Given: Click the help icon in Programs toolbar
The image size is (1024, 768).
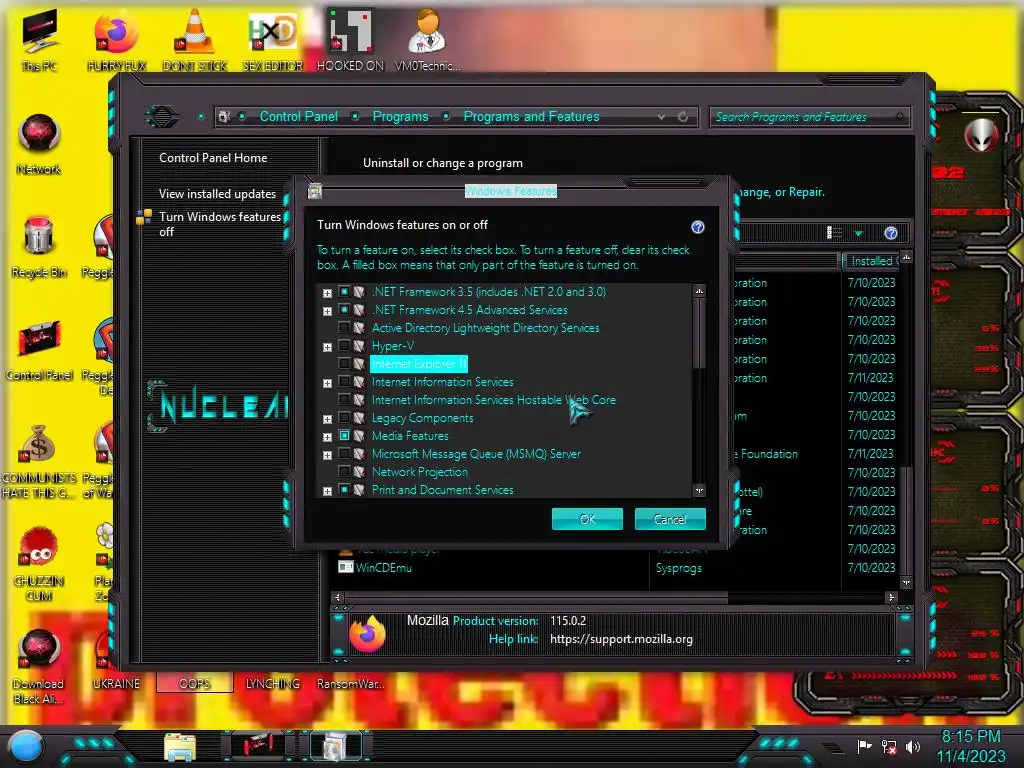Looking at the screenshot, I should coord(891,233).
